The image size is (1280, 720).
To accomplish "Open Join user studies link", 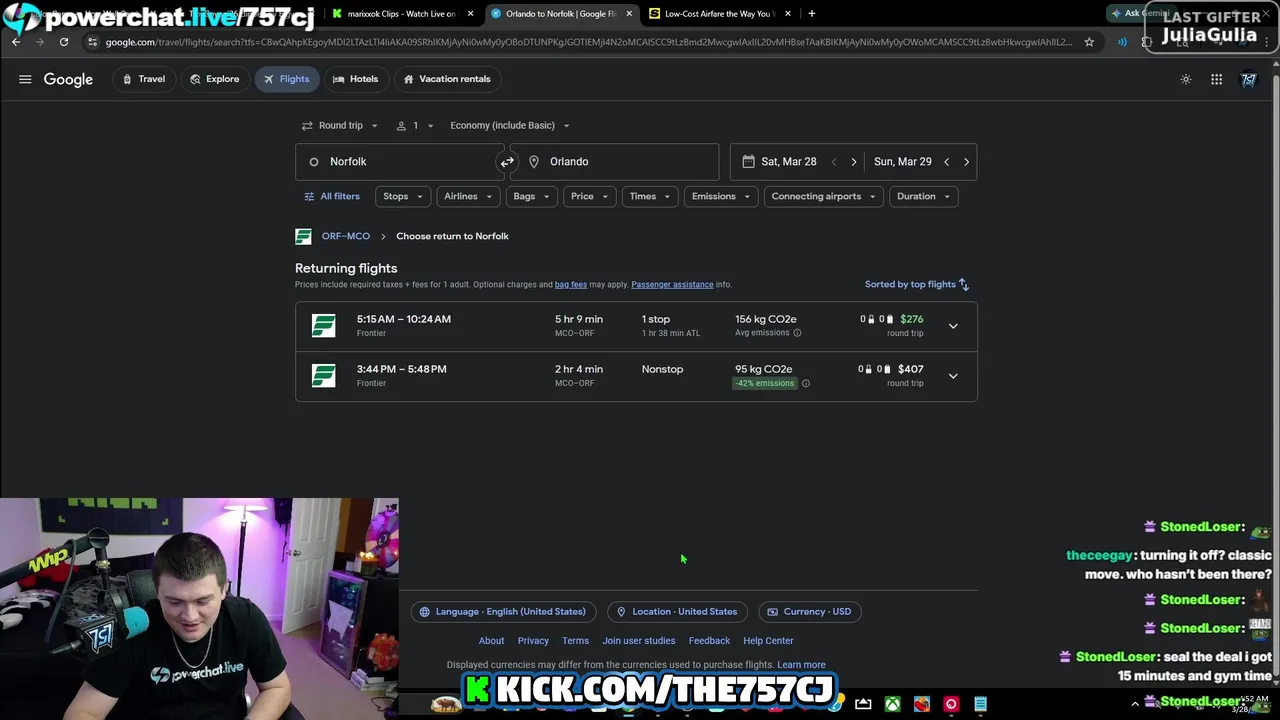I will pos(639,641).
